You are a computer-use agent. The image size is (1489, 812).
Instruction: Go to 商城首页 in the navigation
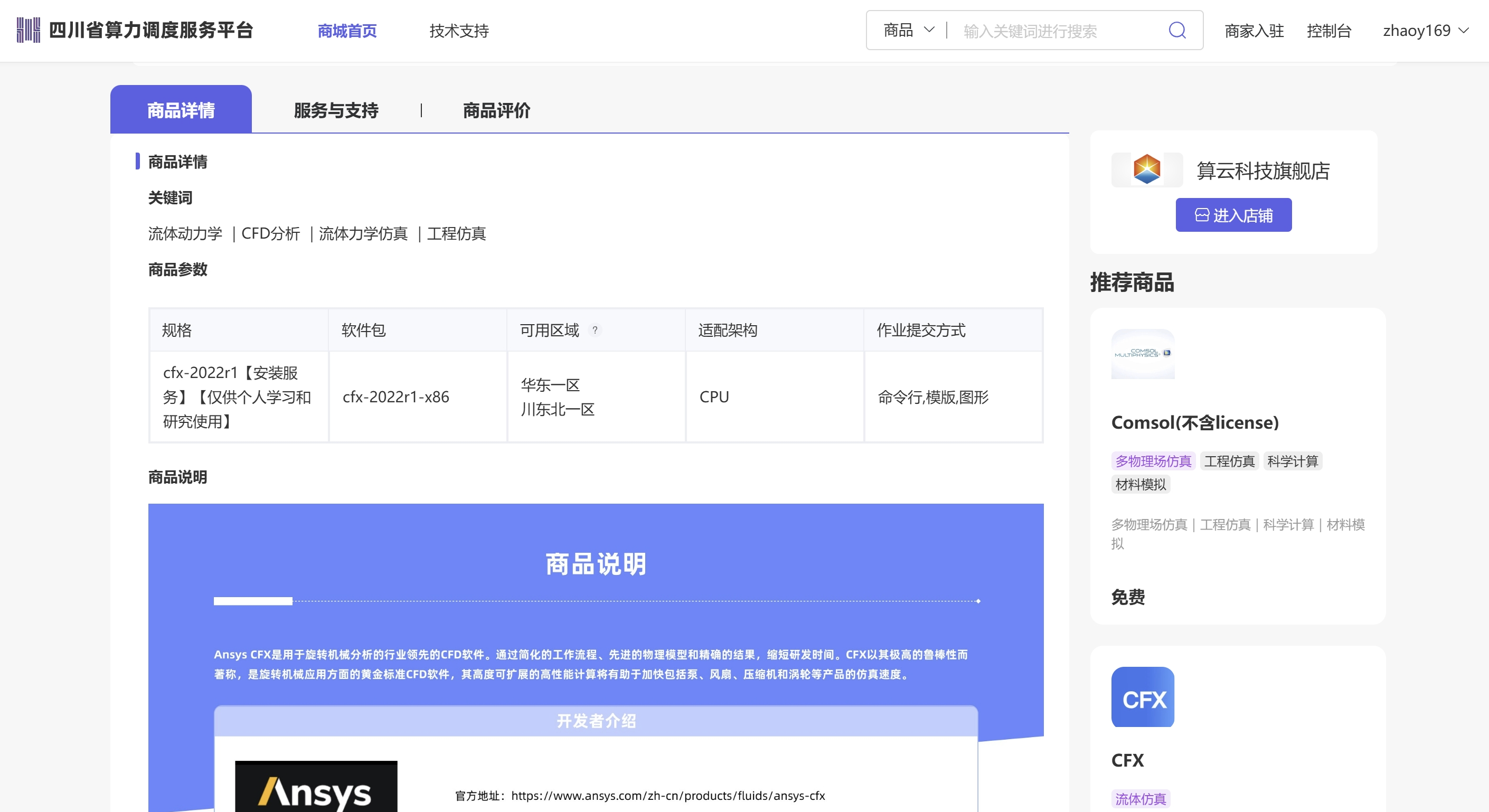[x=347, y=31]
